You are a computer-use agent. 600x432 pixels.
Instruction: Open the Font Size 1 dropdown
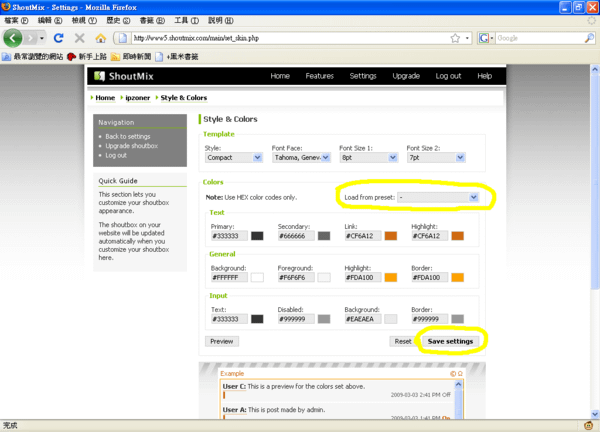[369, 158]
